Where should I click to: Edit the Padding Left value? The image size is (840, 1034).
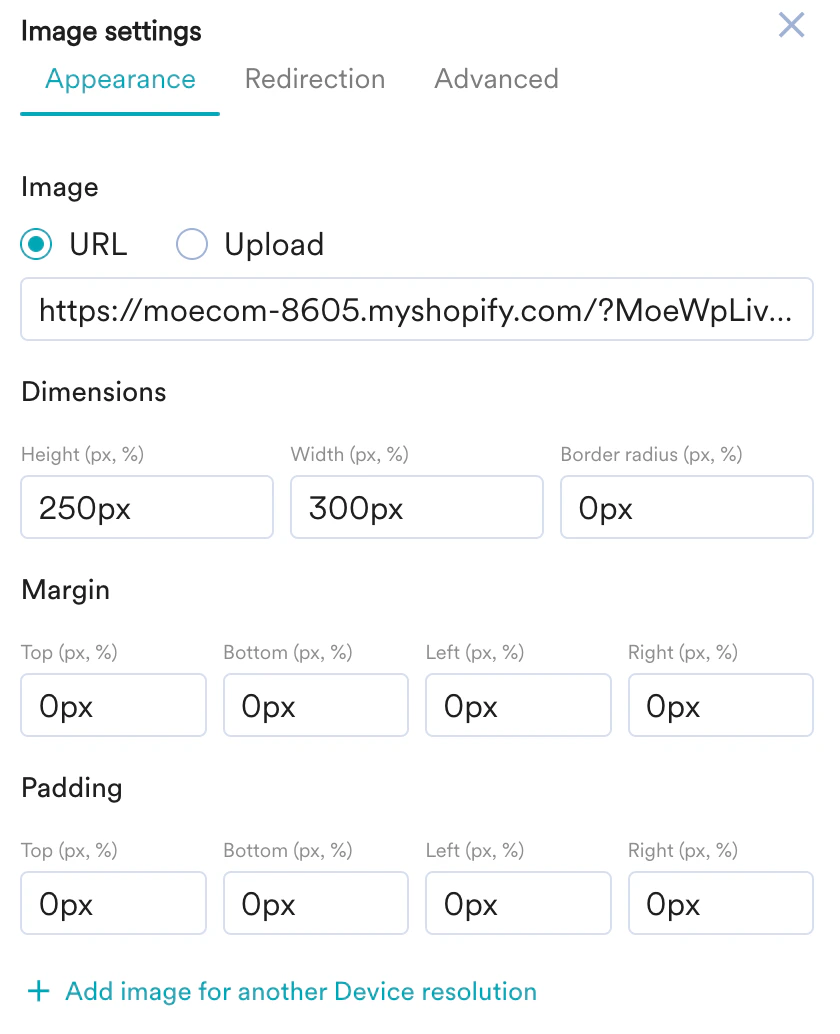518,903
